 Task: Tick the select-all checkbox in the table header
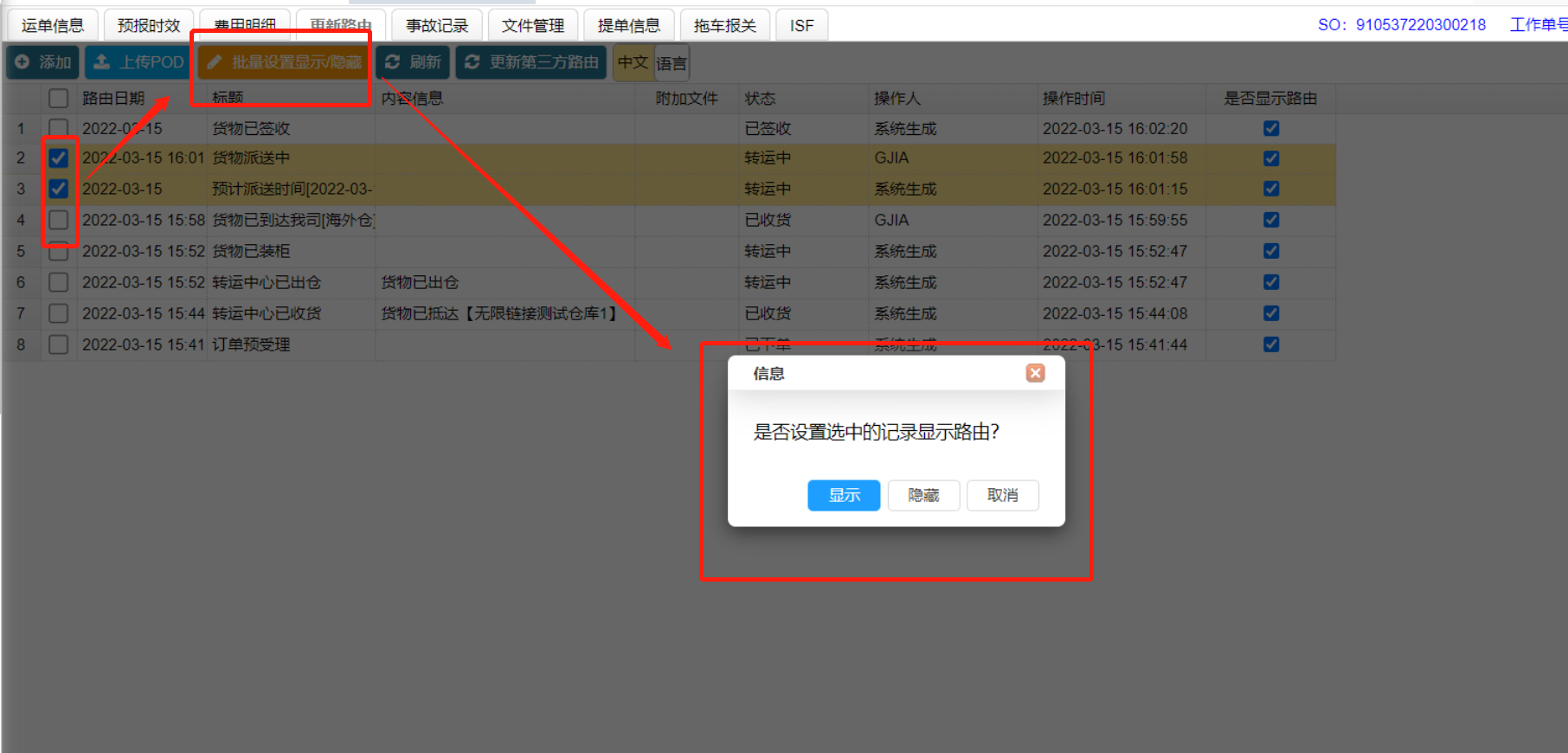pos(58,99)
